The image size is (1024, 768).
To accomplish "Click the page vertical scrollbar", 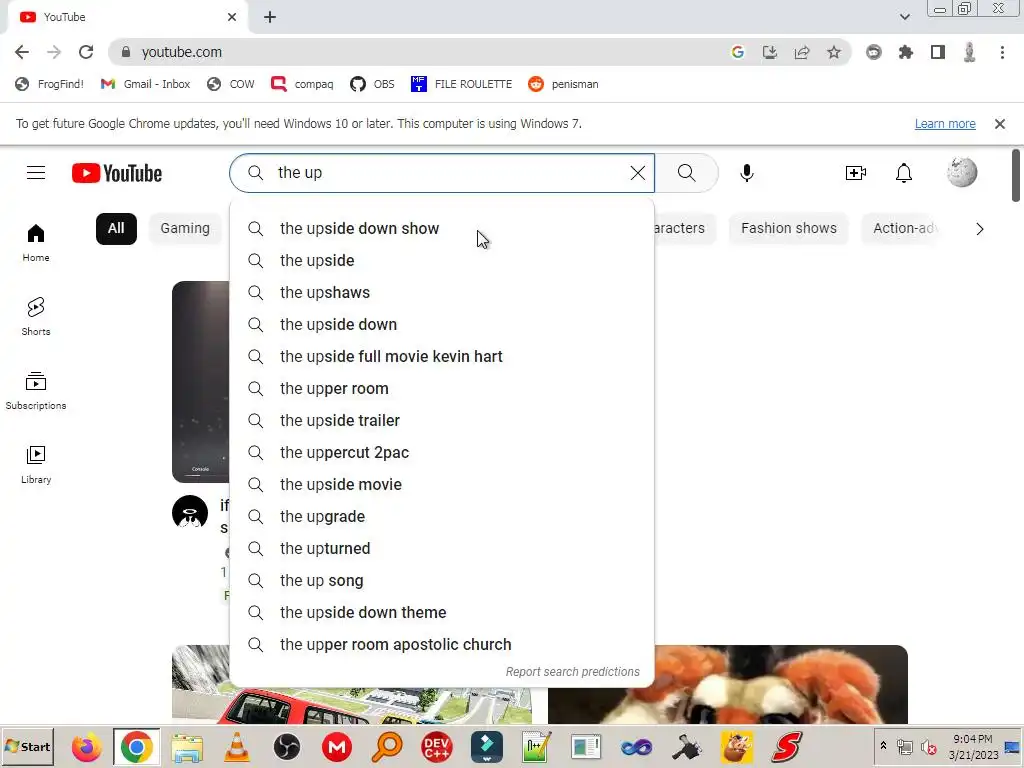I will coord(1016,175).
